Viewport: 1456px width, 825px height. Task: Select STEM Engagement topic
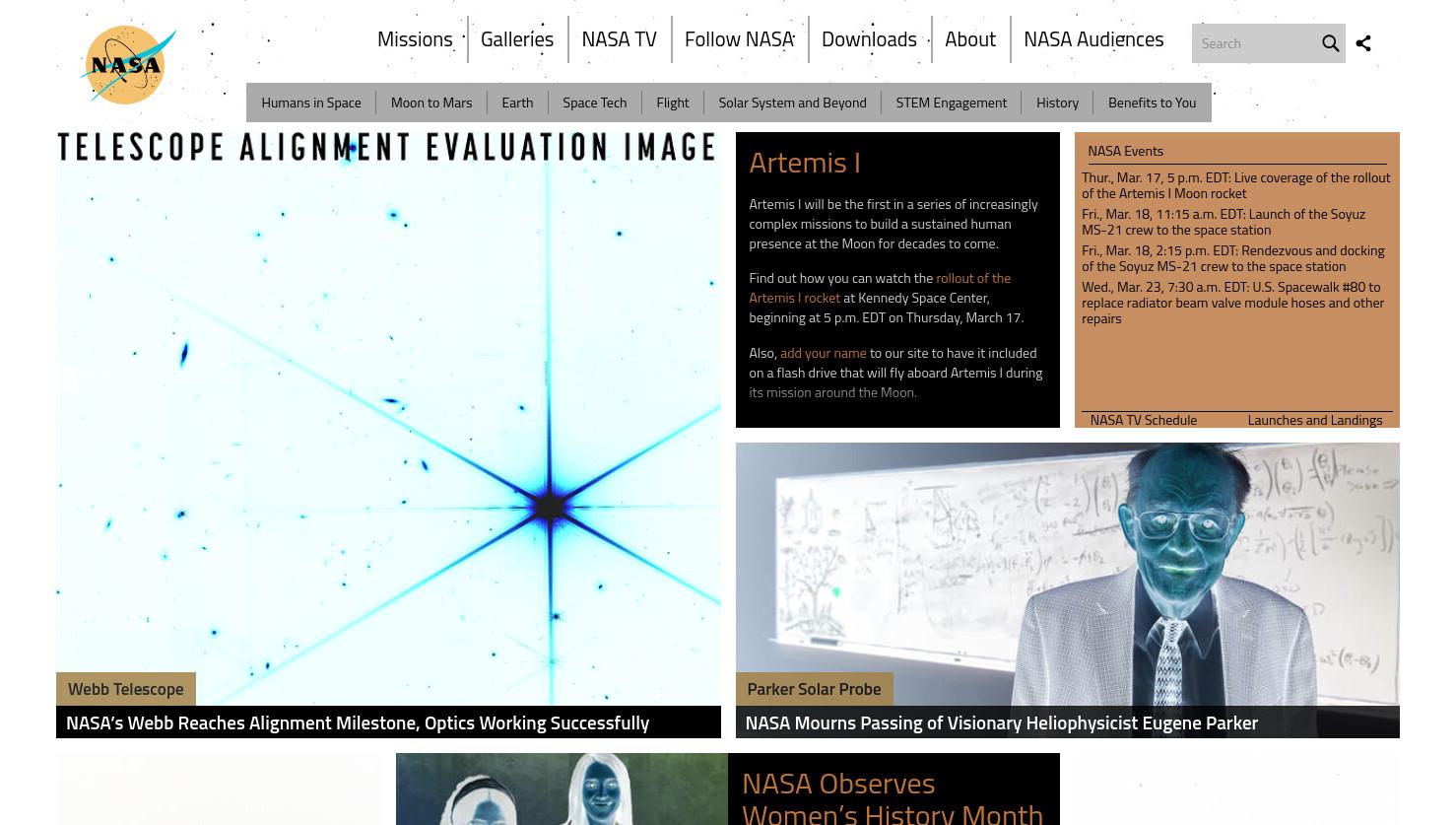tap(952, 103)
